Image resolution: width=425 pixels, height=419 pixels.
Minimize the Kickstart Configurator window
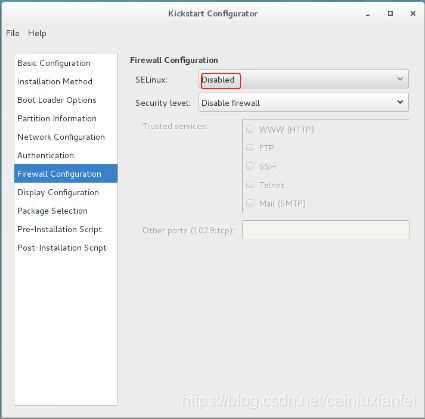368,14
